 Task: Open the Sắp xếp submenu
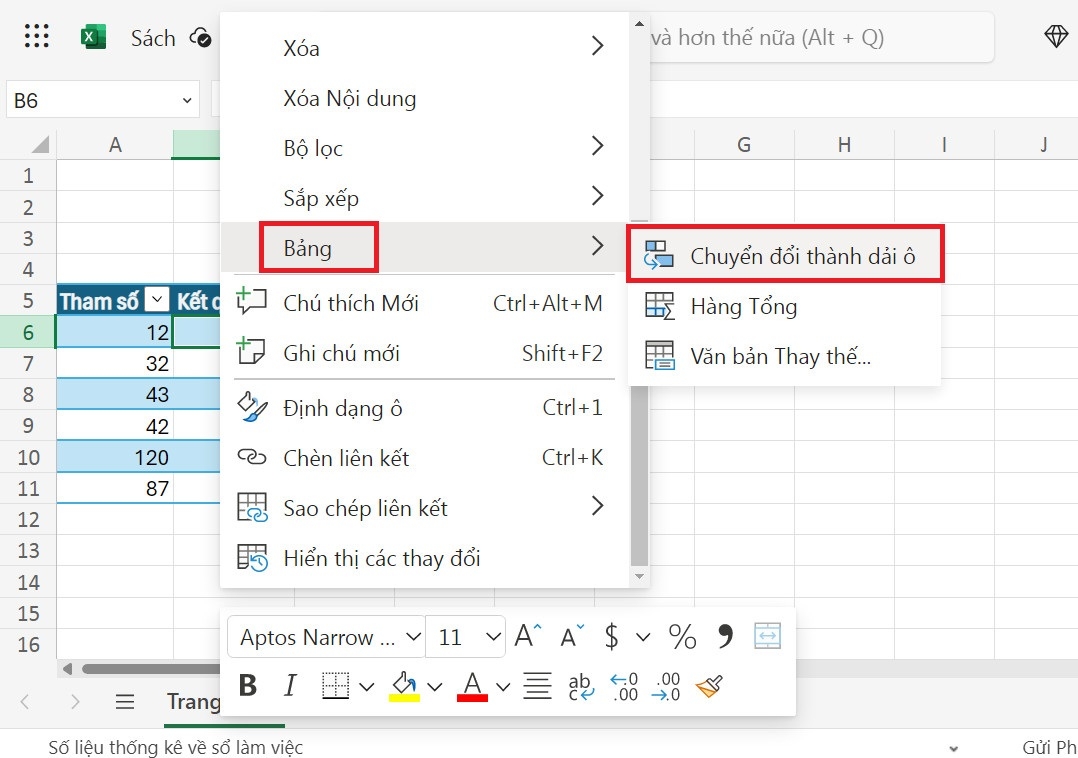[x=424, y=198]
